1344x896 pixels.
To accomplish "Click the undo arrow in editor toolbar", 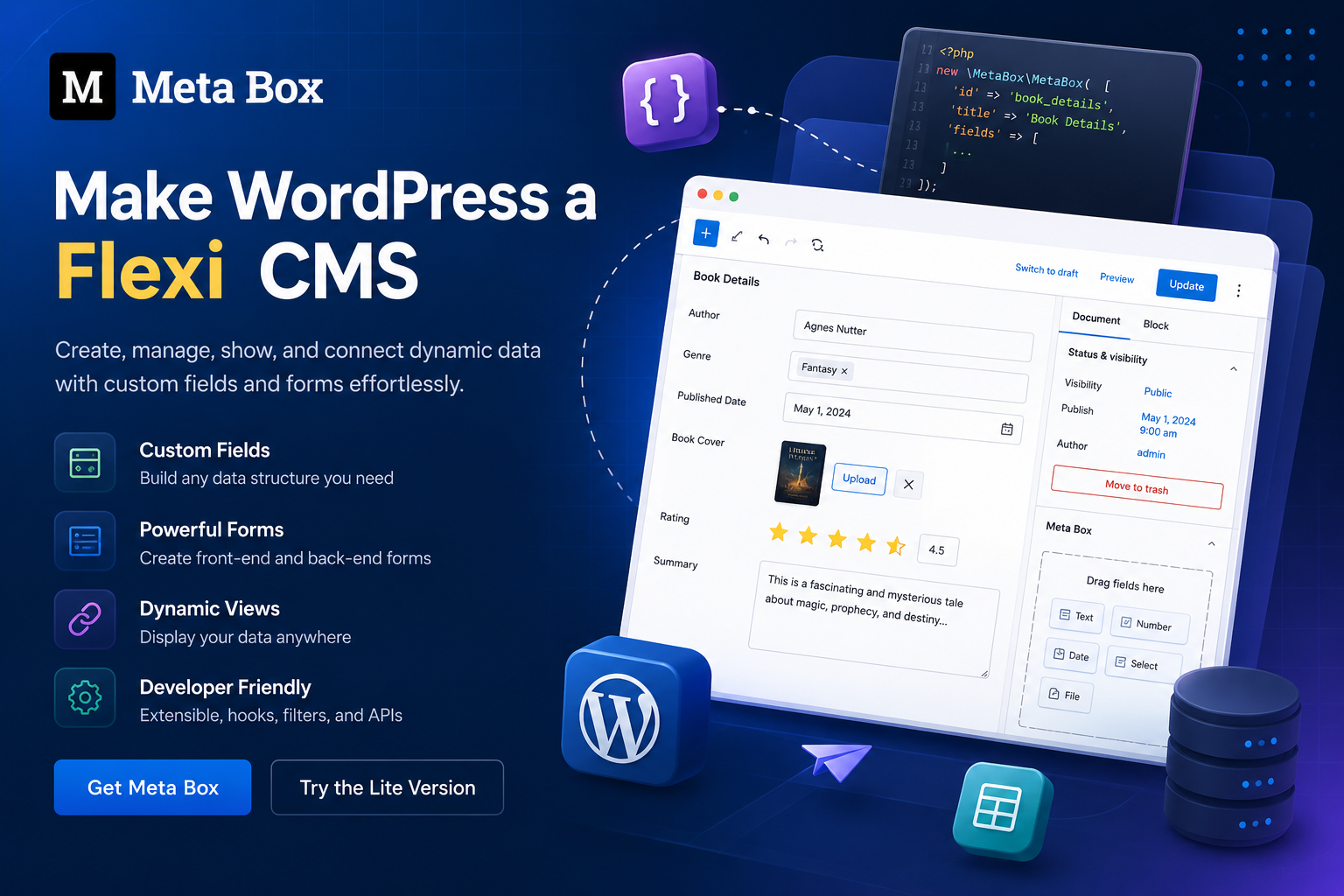I will click(764, 239).
